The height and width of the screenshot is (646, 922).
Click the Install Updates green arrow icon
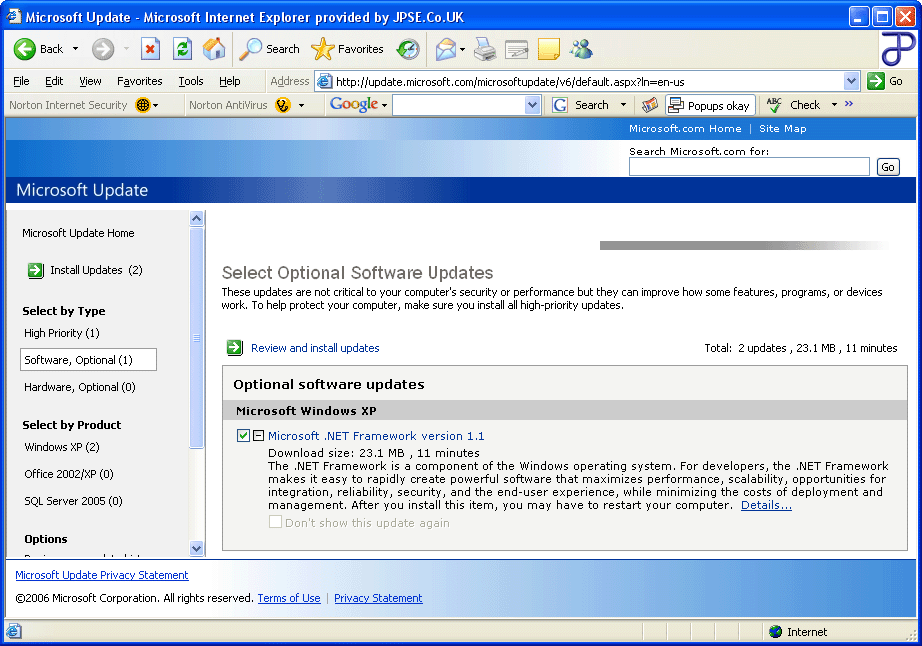pos(36,270)
